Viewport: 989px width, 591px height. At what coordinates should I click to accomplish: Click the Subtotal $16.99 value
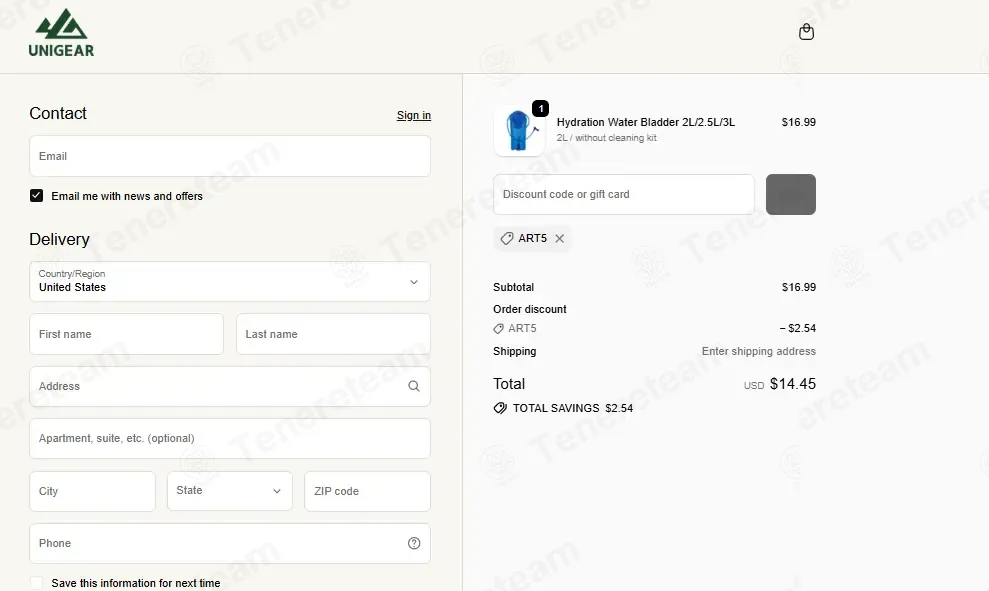[799, 287]
